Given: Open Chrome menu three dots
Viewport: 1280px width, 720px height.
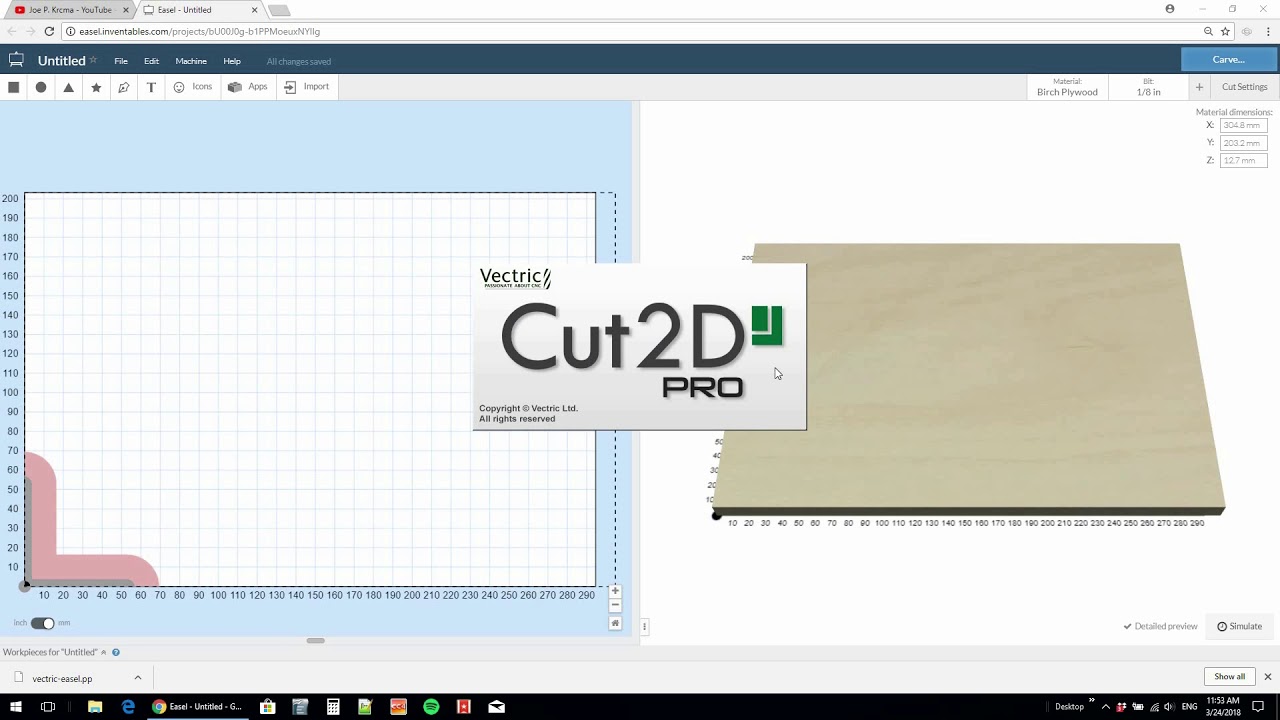Looking at the screenshot, I should click(1269, 31).
